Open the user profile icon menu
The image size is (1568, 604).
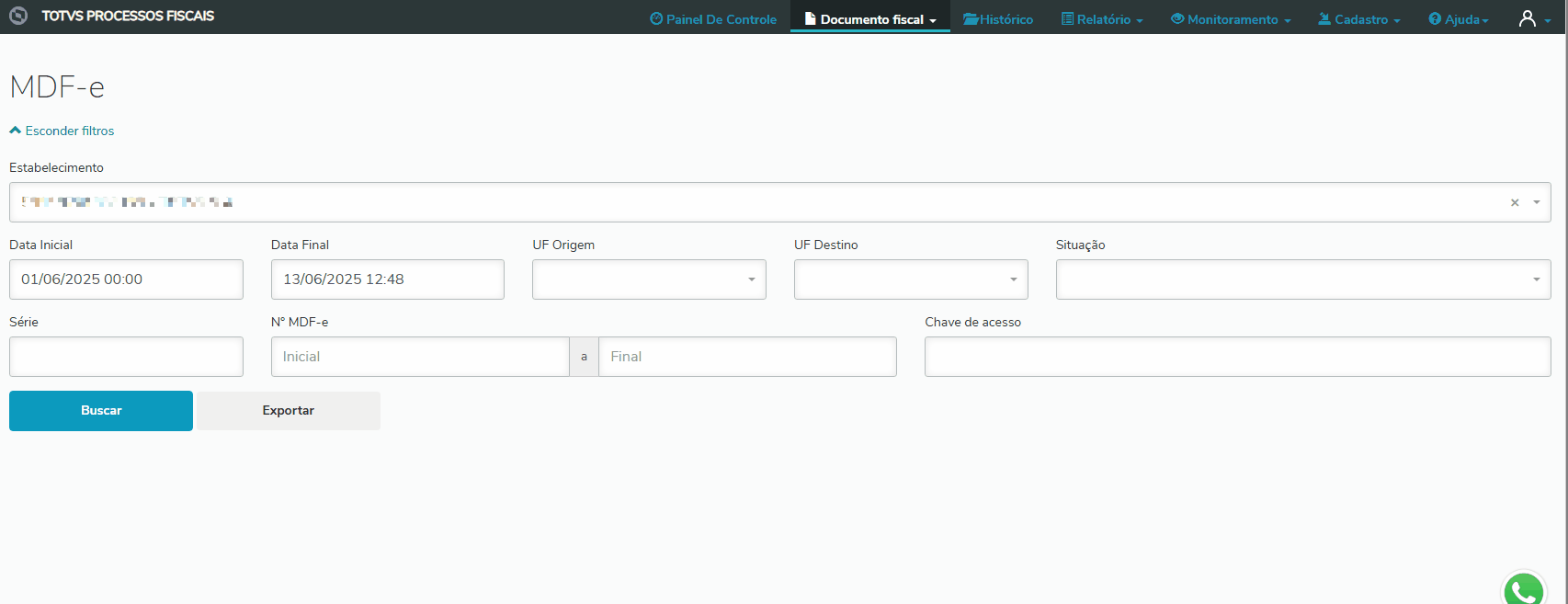1534,18
